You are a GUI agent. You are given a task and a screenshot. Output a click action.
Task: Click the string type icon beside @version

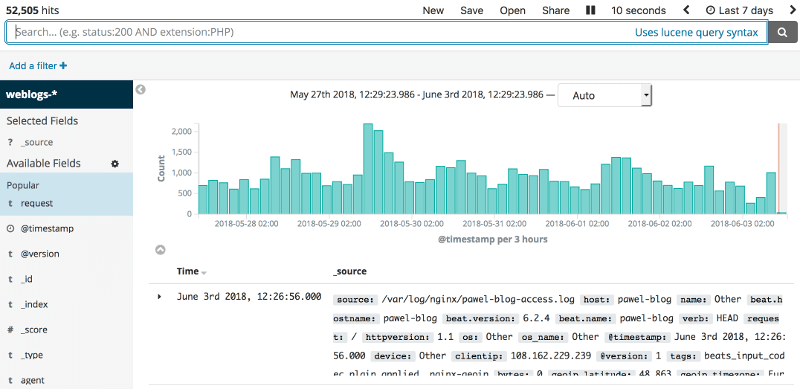point(10,254)
